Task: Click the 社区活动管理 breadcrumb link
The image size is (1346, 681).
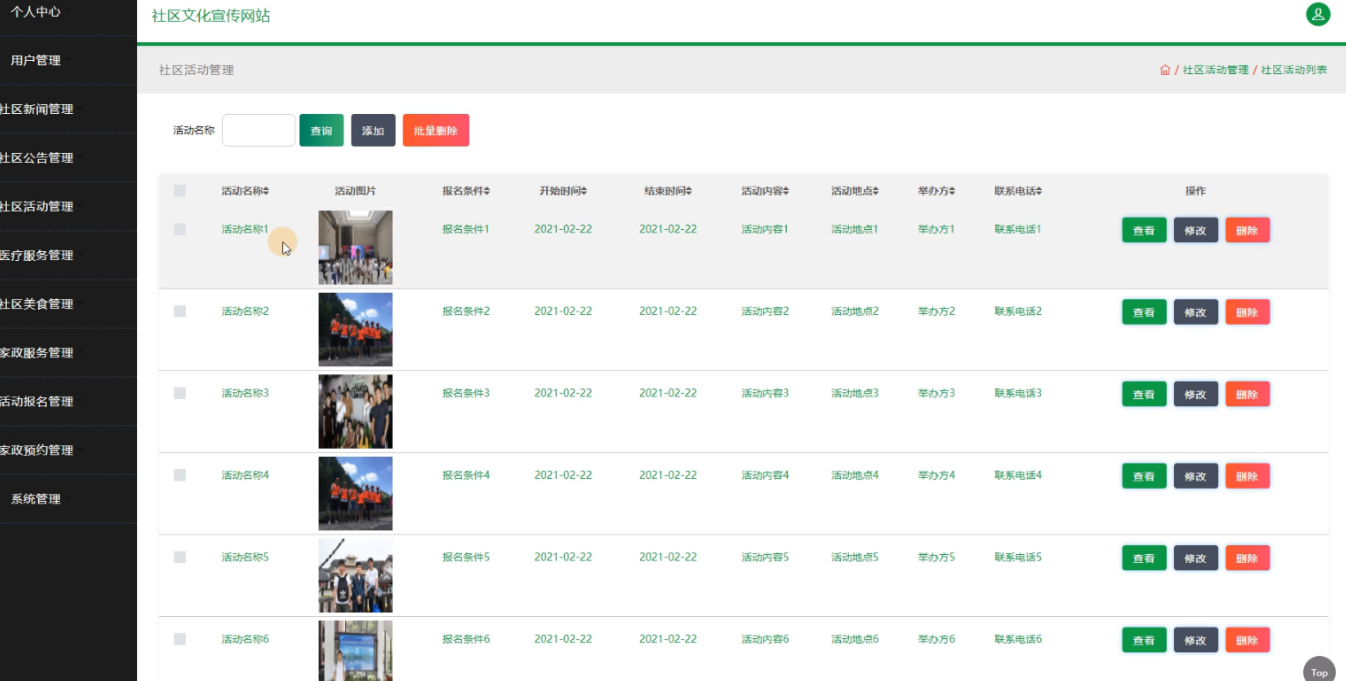Action: 1215,70
